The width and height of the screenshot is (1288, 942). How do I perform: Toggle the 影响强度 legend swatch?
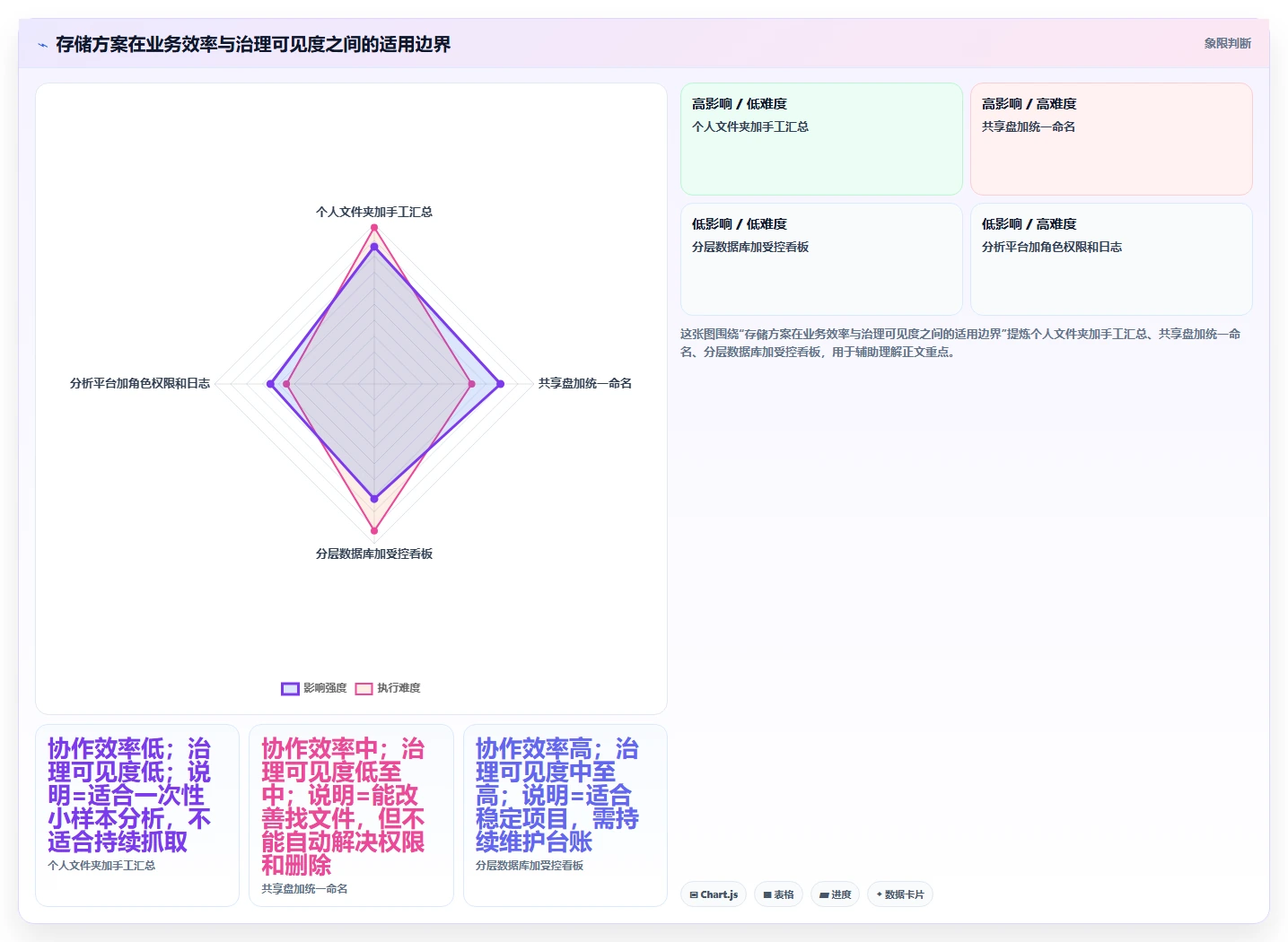pyautogui.click(x=290, y=688)
